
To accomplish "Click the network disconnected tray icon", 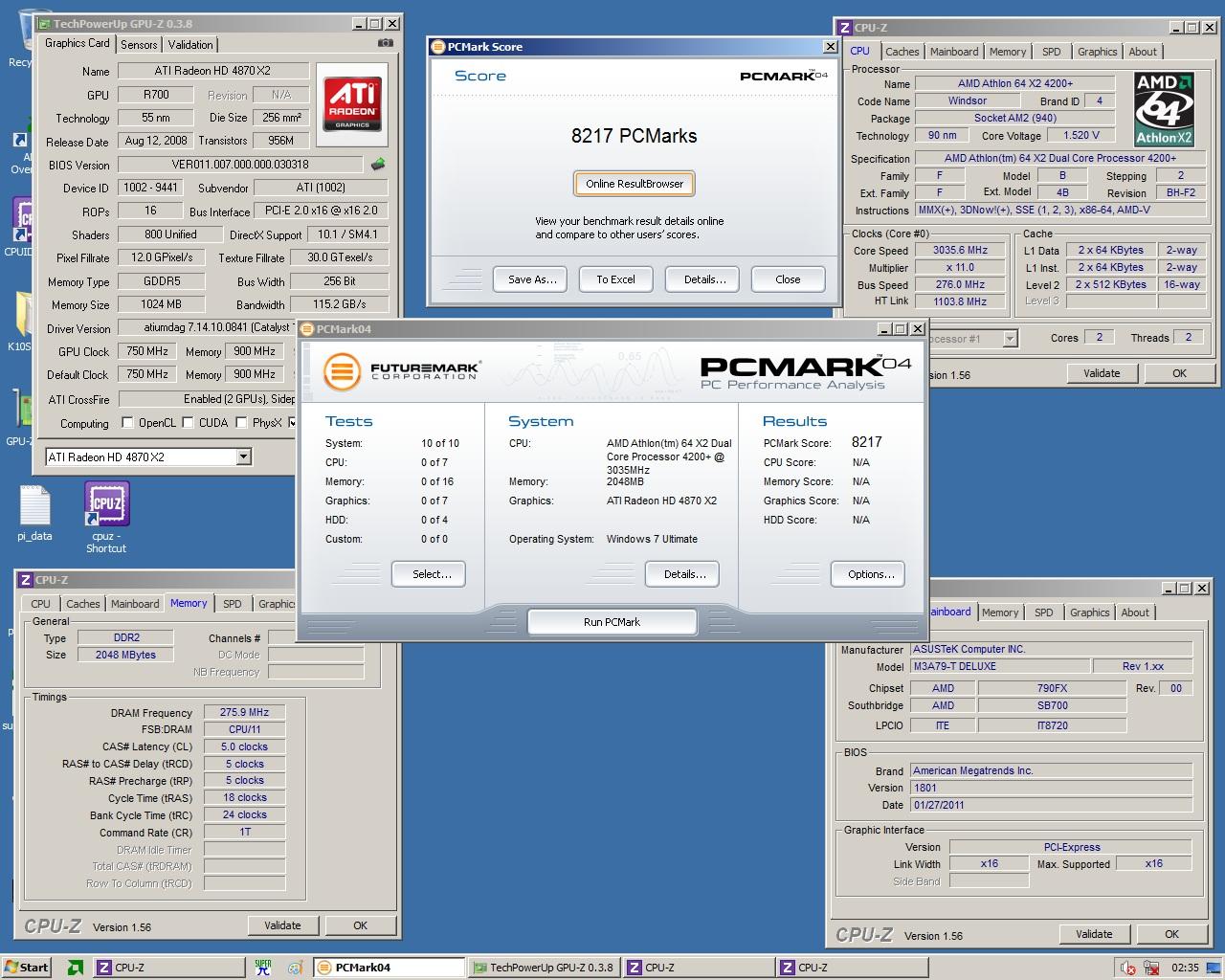I will point(1151,968).
